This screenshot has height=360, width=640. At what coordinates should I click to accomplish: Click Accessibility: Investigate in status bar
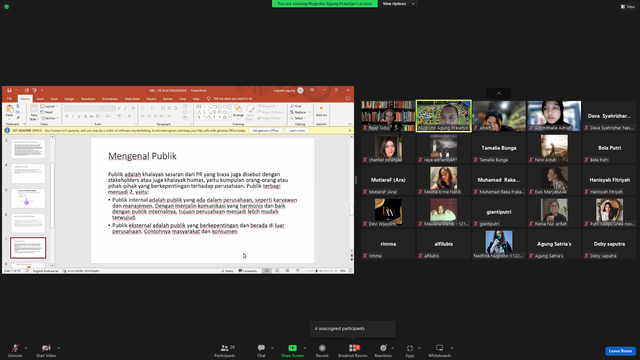point(81,271)
